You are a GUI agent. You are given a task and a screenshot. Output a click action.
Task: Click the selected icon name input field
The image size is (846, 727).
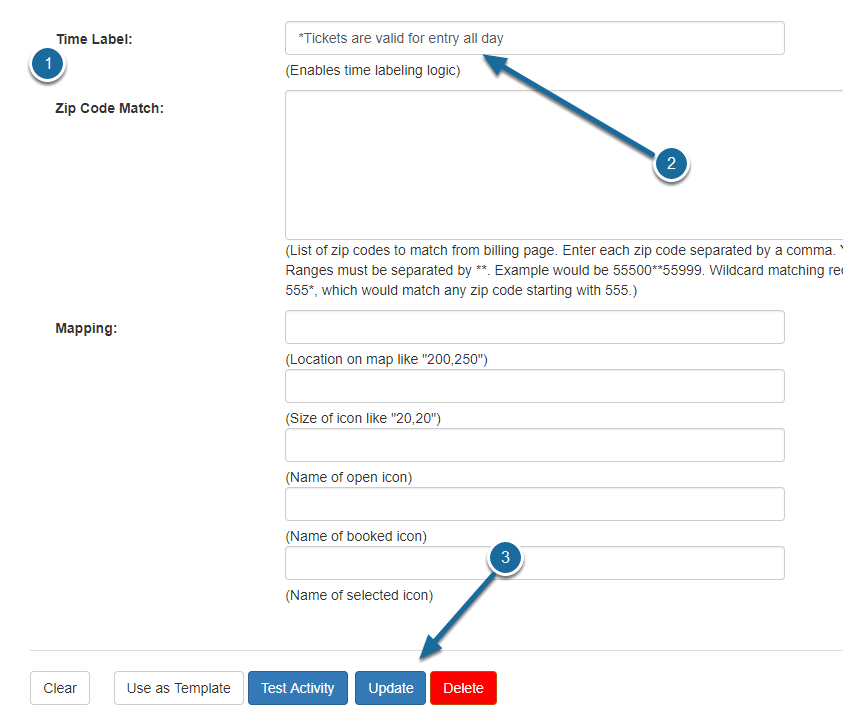coord(534,563)
